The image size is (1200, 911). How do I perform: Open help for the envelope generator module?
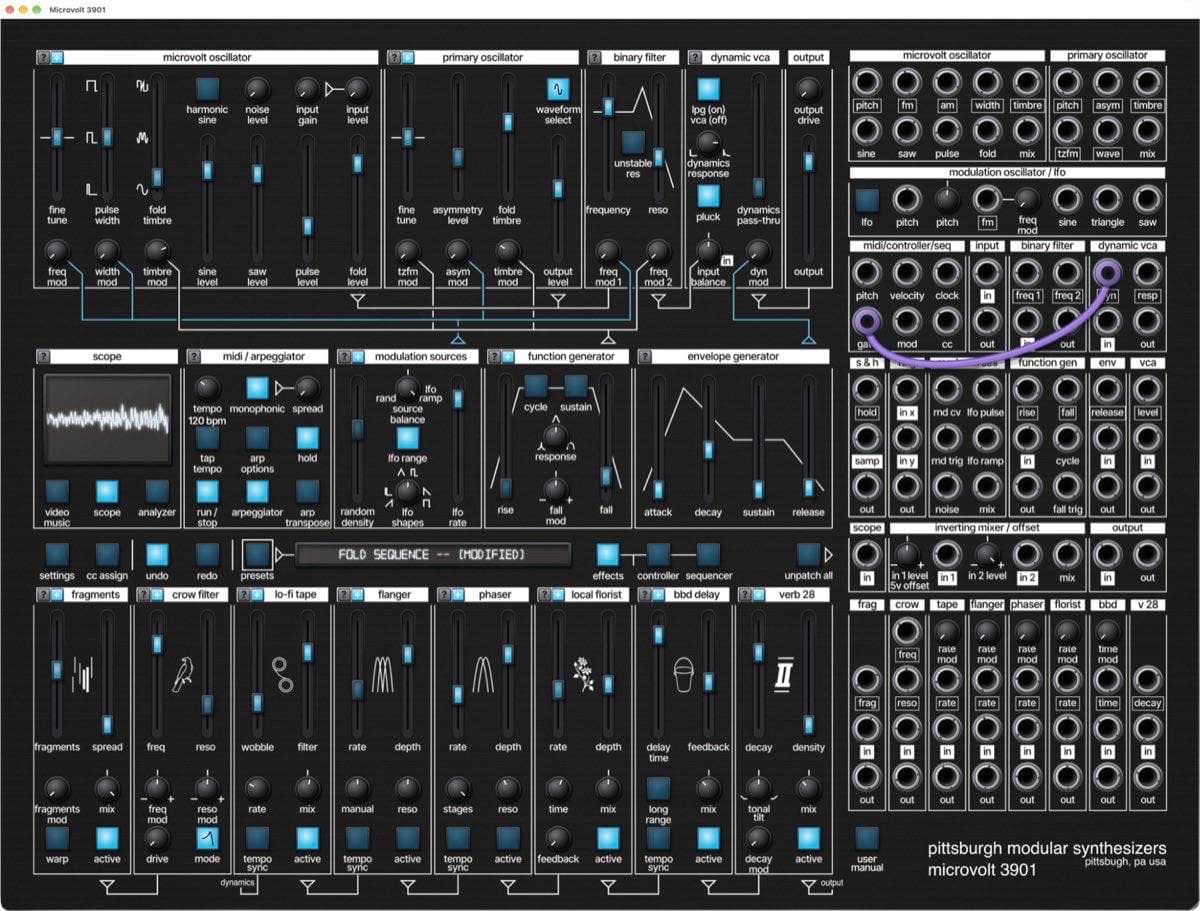pos(643,357)
